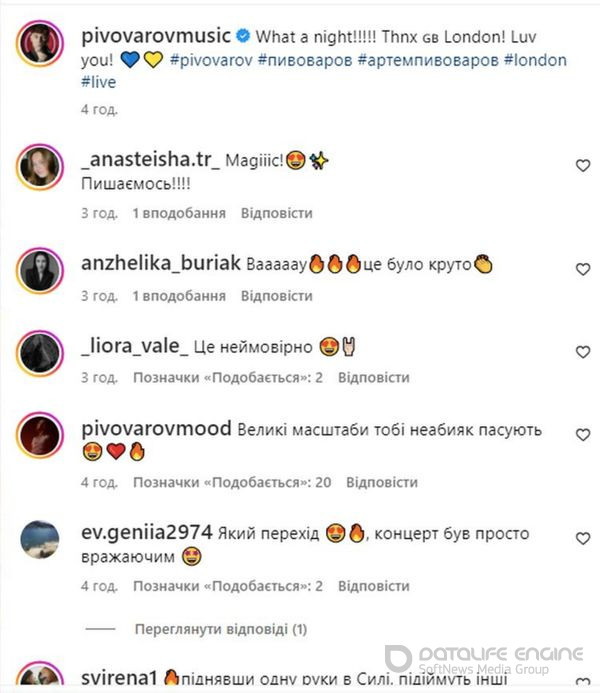Open _liora_vale_ profile avatar
Screen dimensions: 600x693
click(x=40, y=353)
